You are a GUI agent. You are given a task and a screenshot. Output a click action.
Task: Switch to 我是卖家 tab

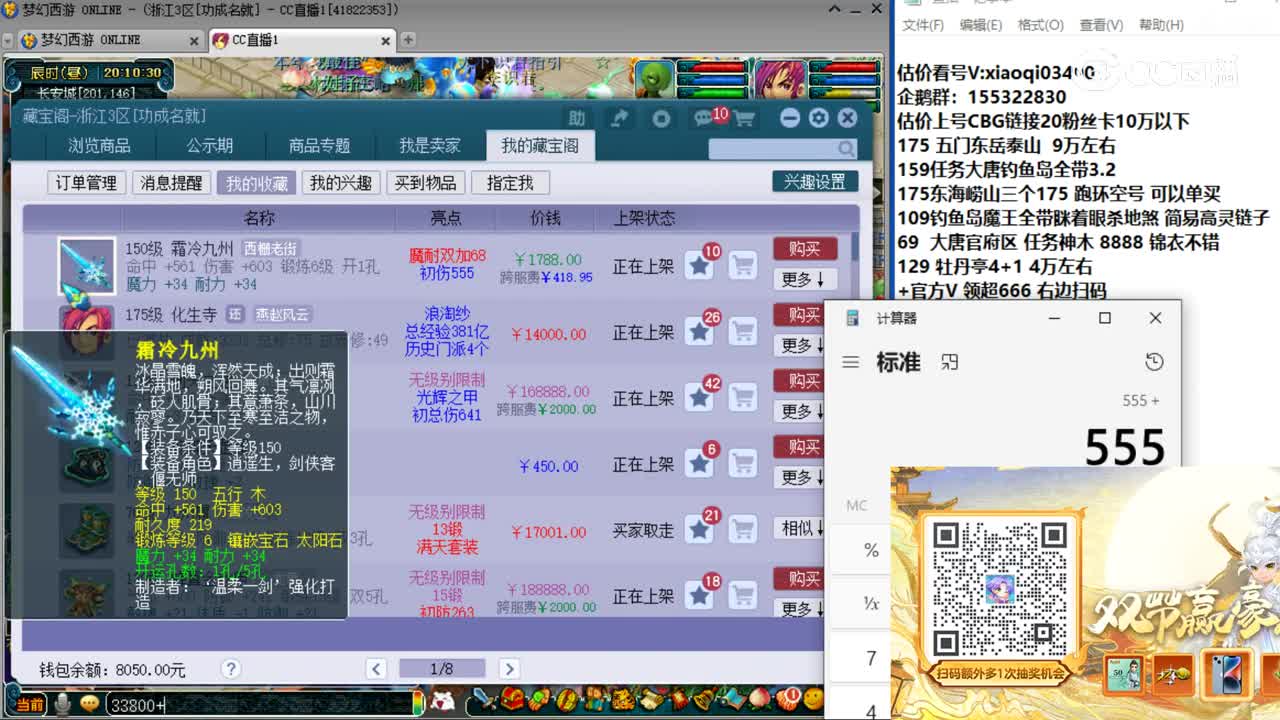pyautogui.click(x=430, y=146)
